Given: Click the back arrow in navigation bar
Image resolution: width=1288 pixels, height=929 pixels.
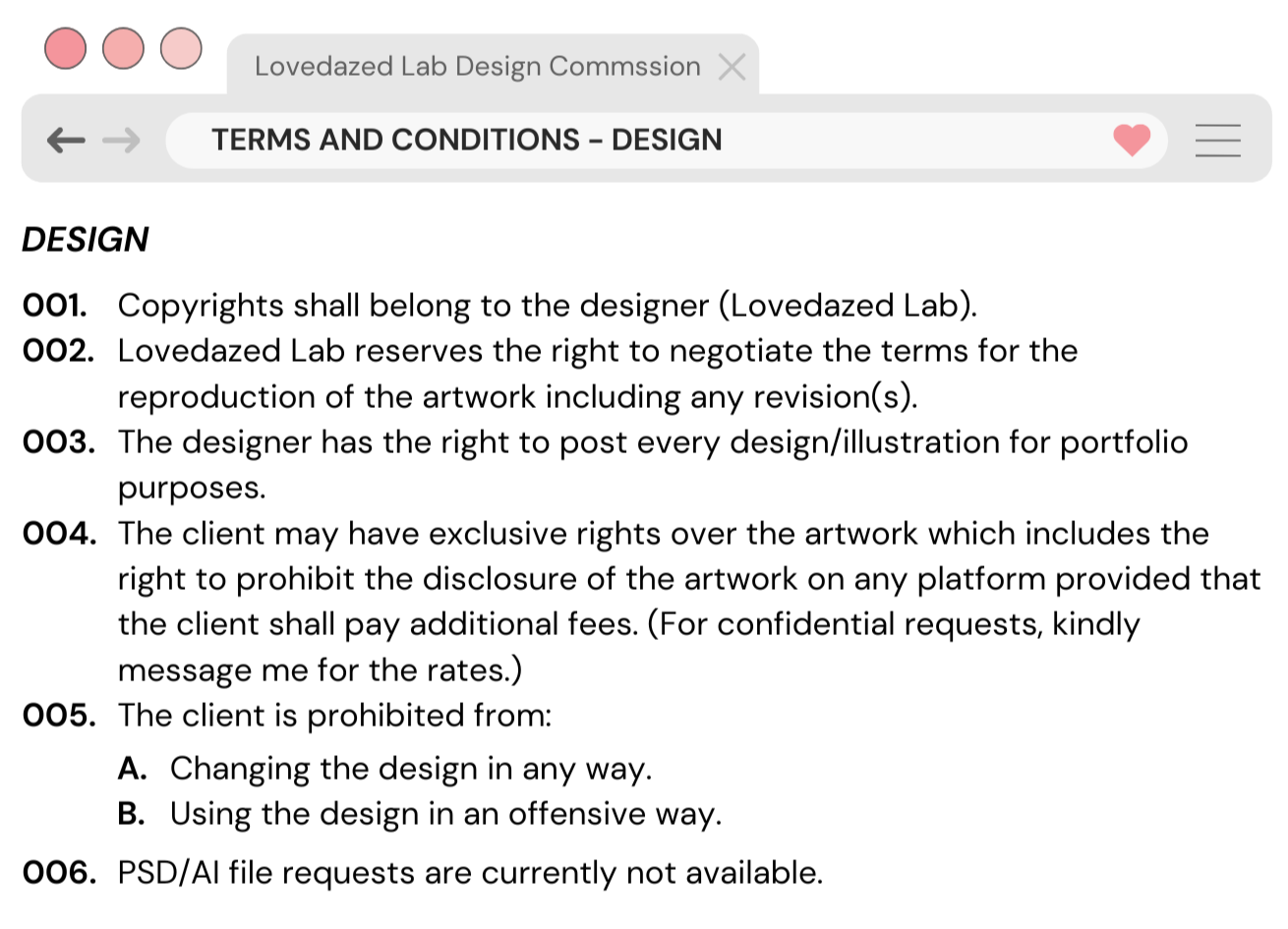Looking at the screenshot, I should click(x=66, y=141).
